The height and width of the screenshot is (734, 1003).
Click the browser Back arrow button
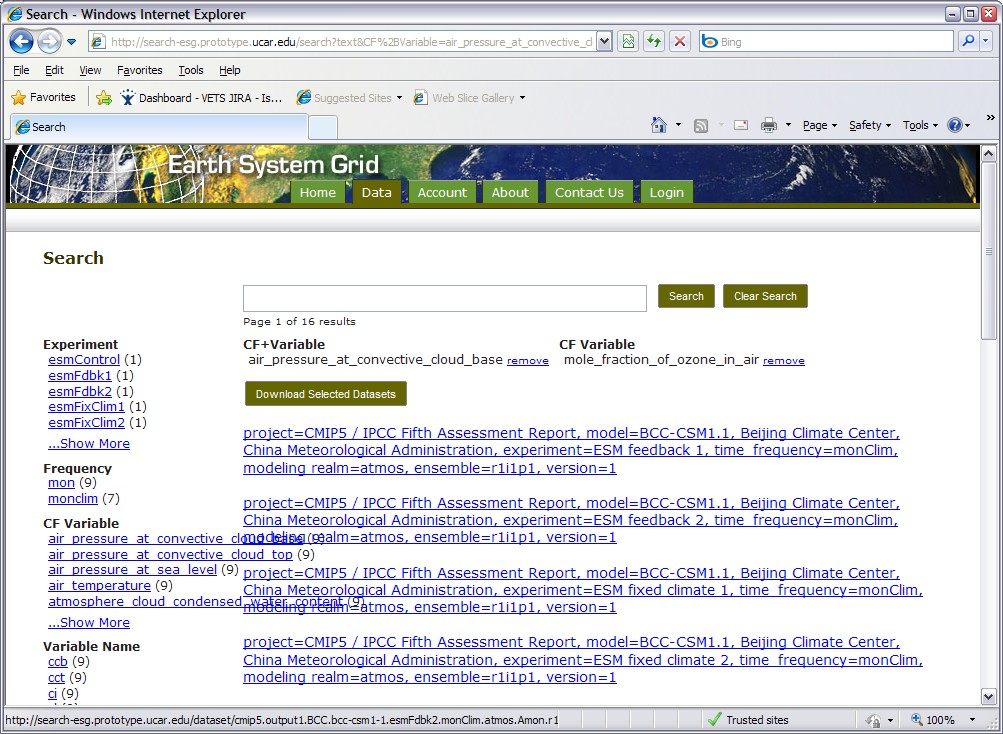[22, 42]
